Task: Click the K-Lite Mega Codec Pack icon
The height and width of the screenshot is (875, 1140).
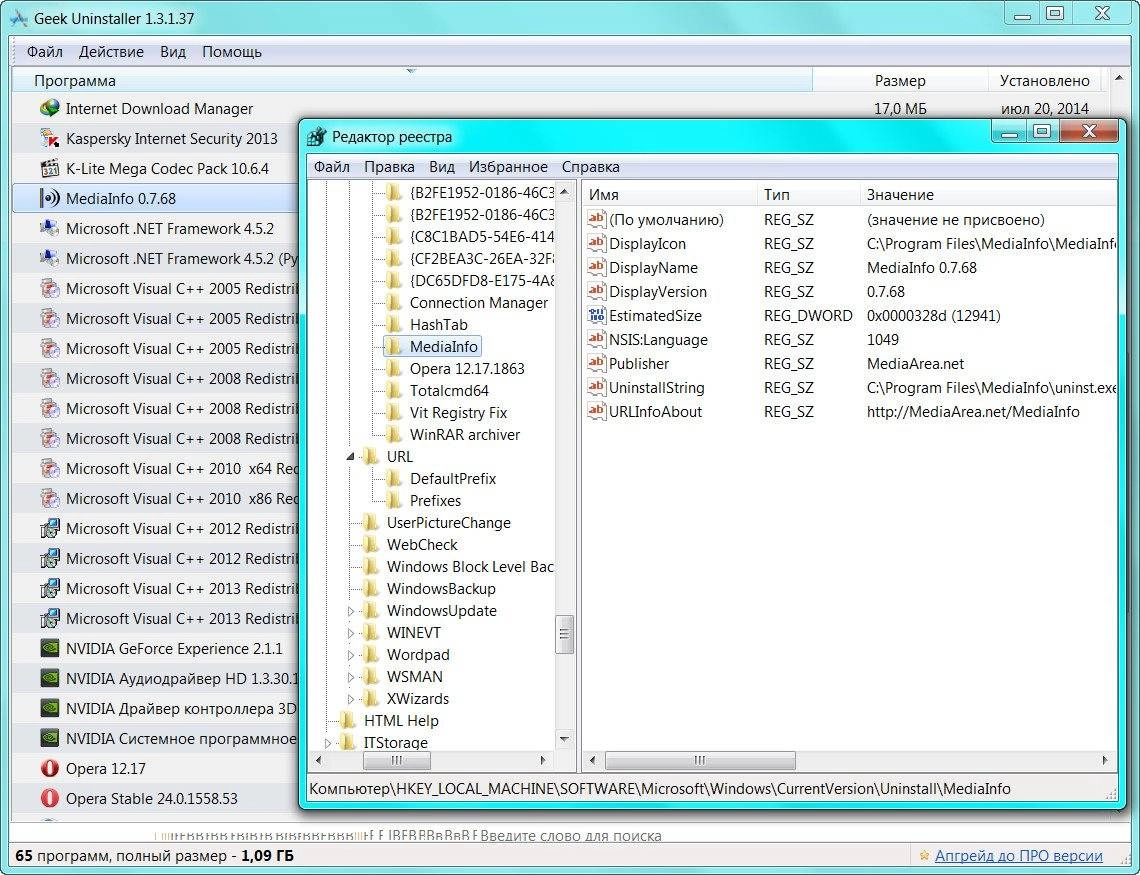Action: click(x=49, y=169)
